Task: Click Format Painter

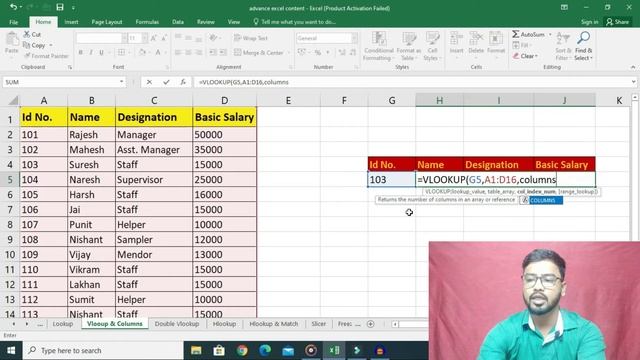Action: tap(46, 56)
